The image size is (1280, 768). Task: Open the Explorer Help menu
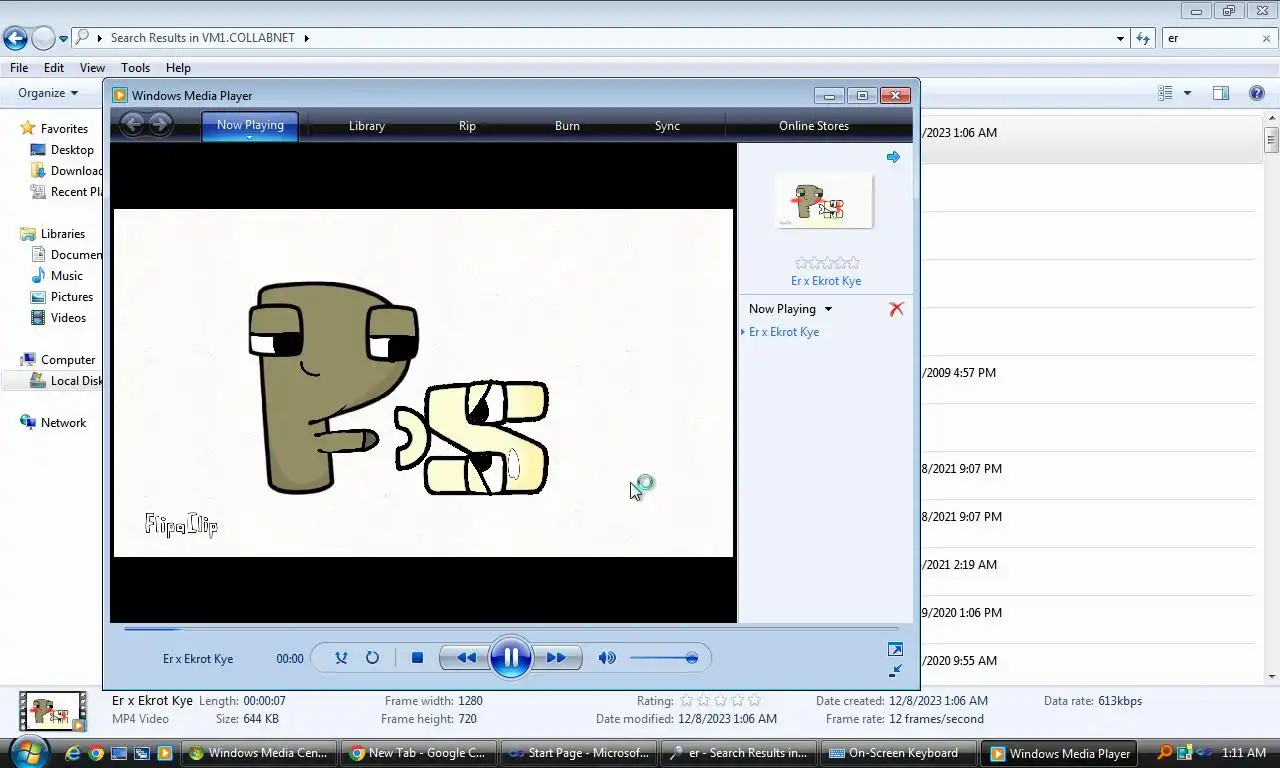178,68
